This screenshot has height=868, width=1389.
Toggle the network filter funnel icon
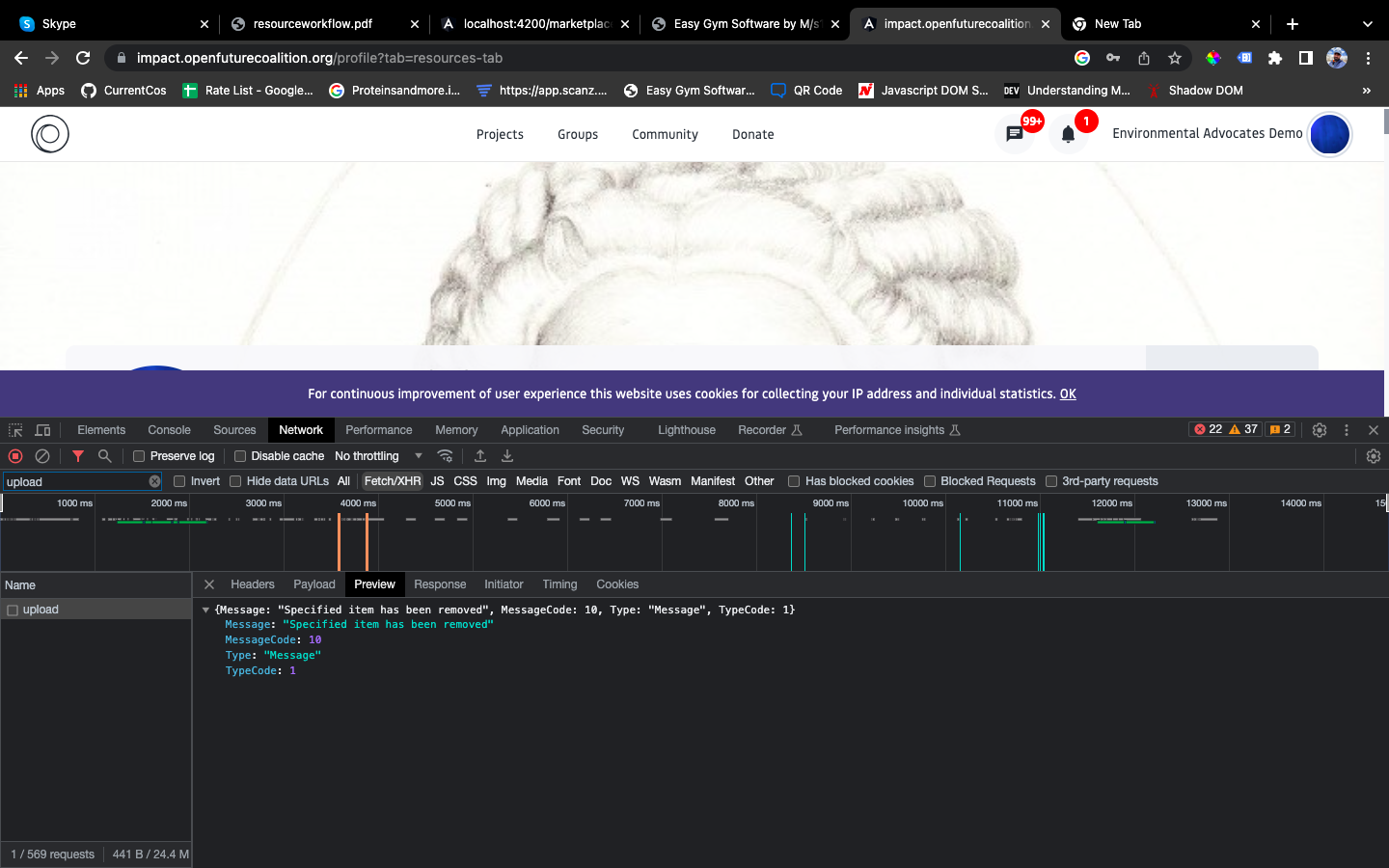[x=78, y=456]
